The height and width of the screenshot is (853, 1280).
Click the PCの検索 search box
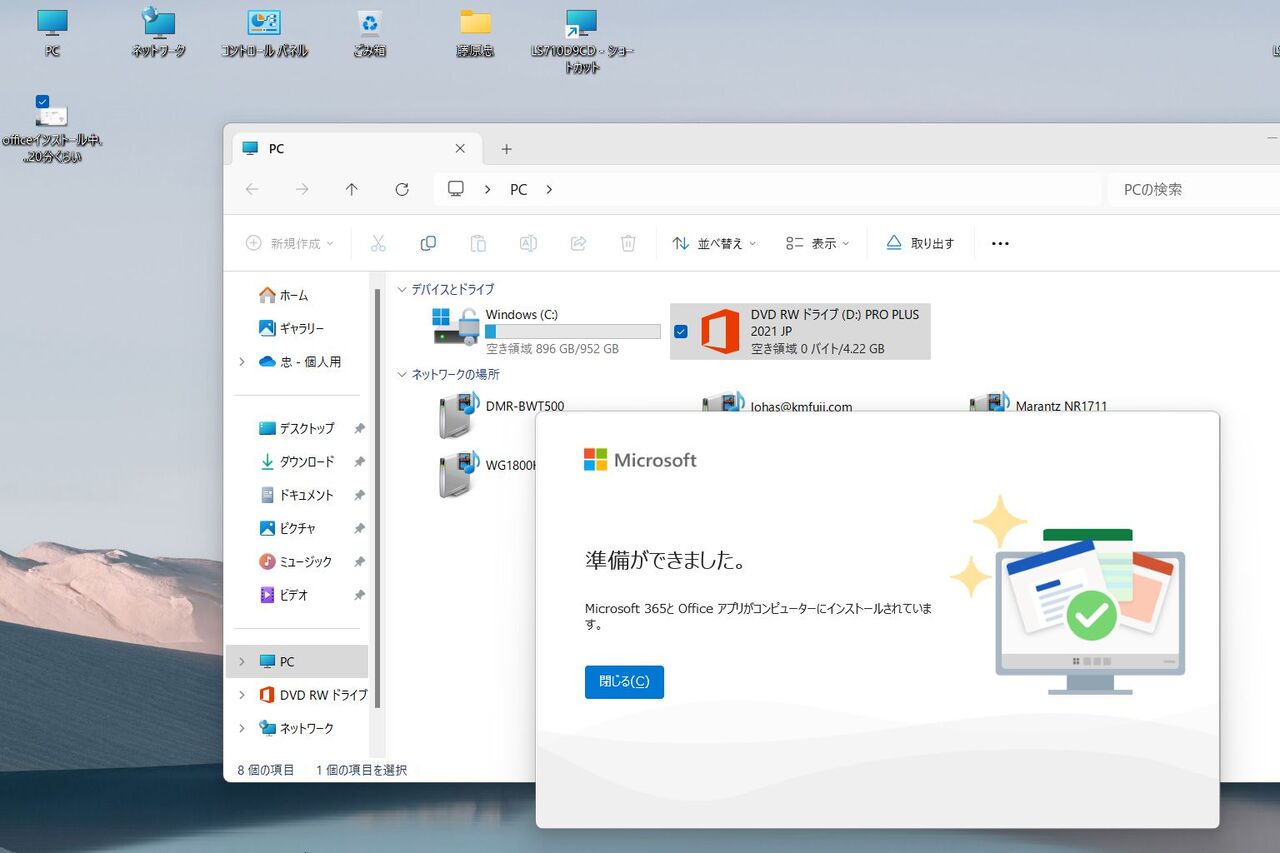[x=1194, y=189]
